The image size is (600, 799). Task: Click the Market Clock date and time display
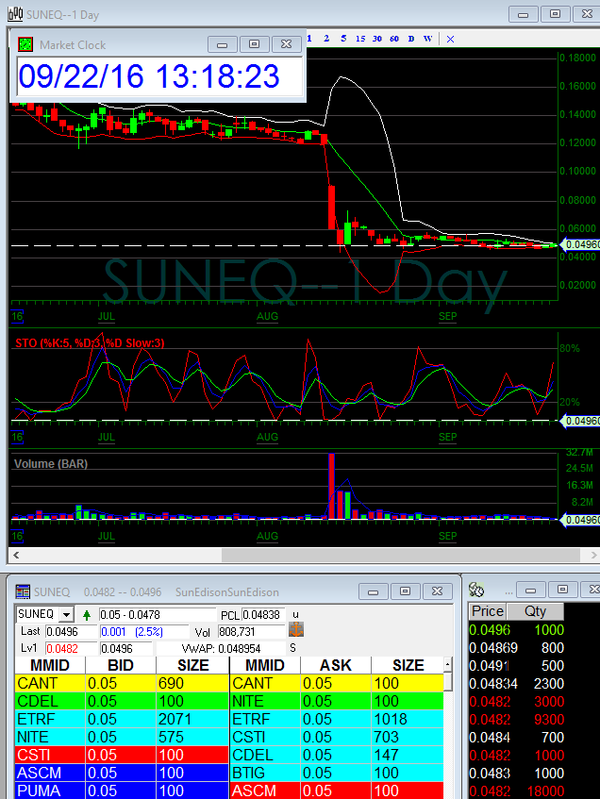coord(160,76)
